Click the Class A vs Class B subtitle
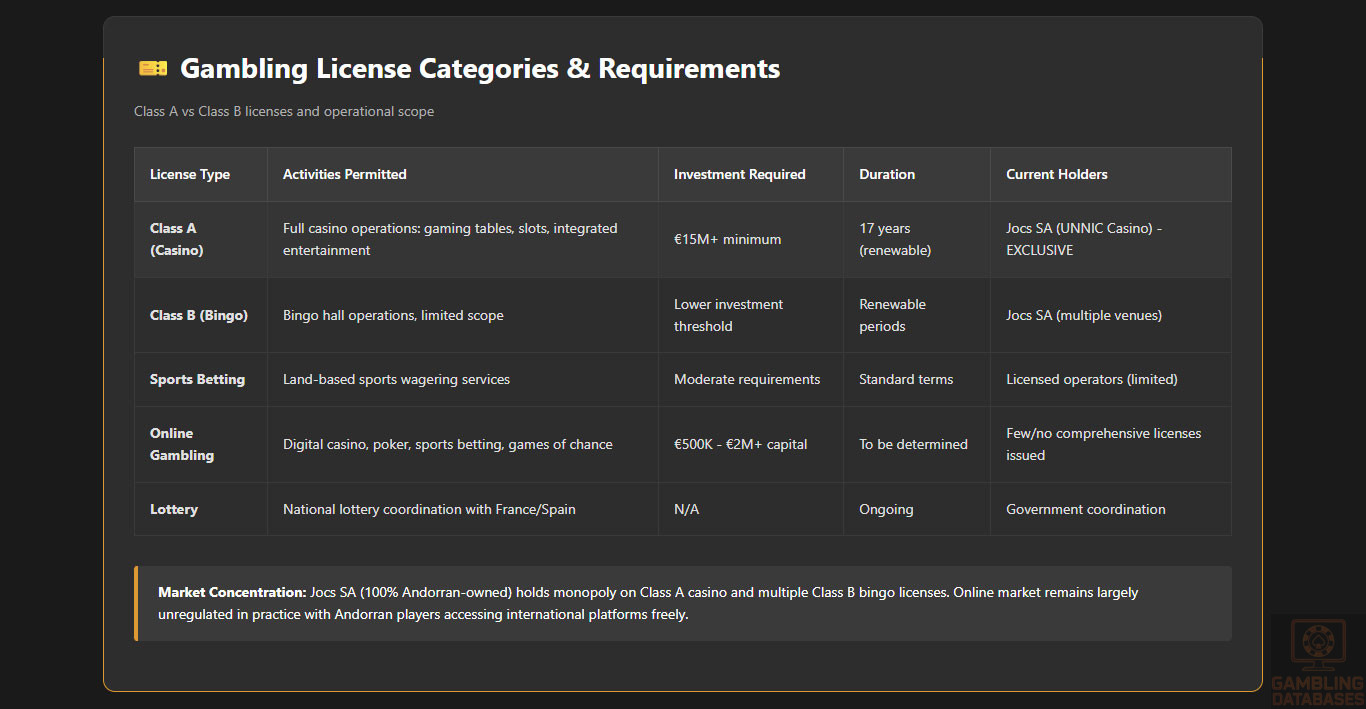Image resolution: width=1366 pixels, height=709 pixels. pos(284,111)
